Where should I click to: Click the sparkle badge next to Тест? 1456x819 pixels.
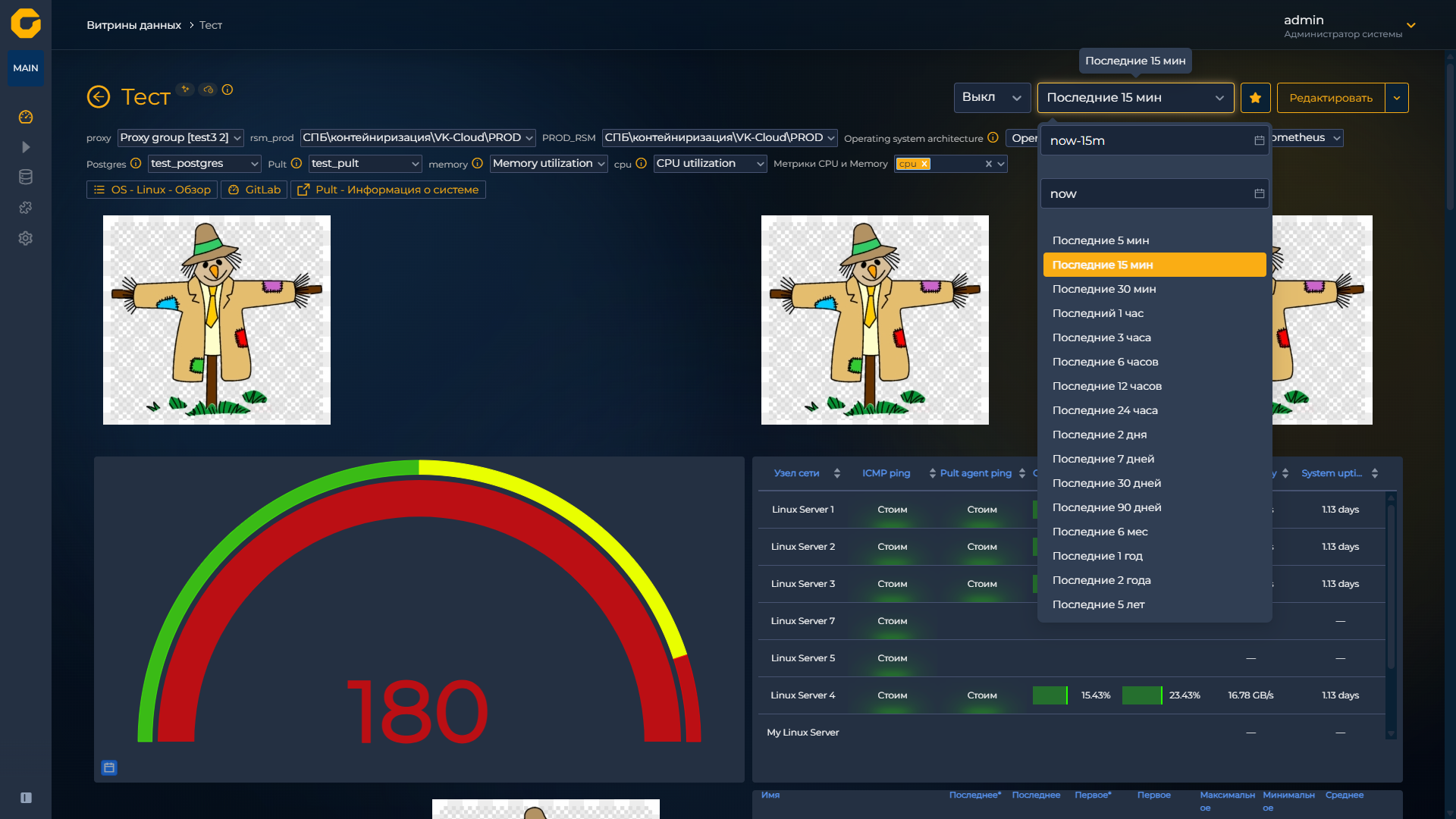coord(185,89)
